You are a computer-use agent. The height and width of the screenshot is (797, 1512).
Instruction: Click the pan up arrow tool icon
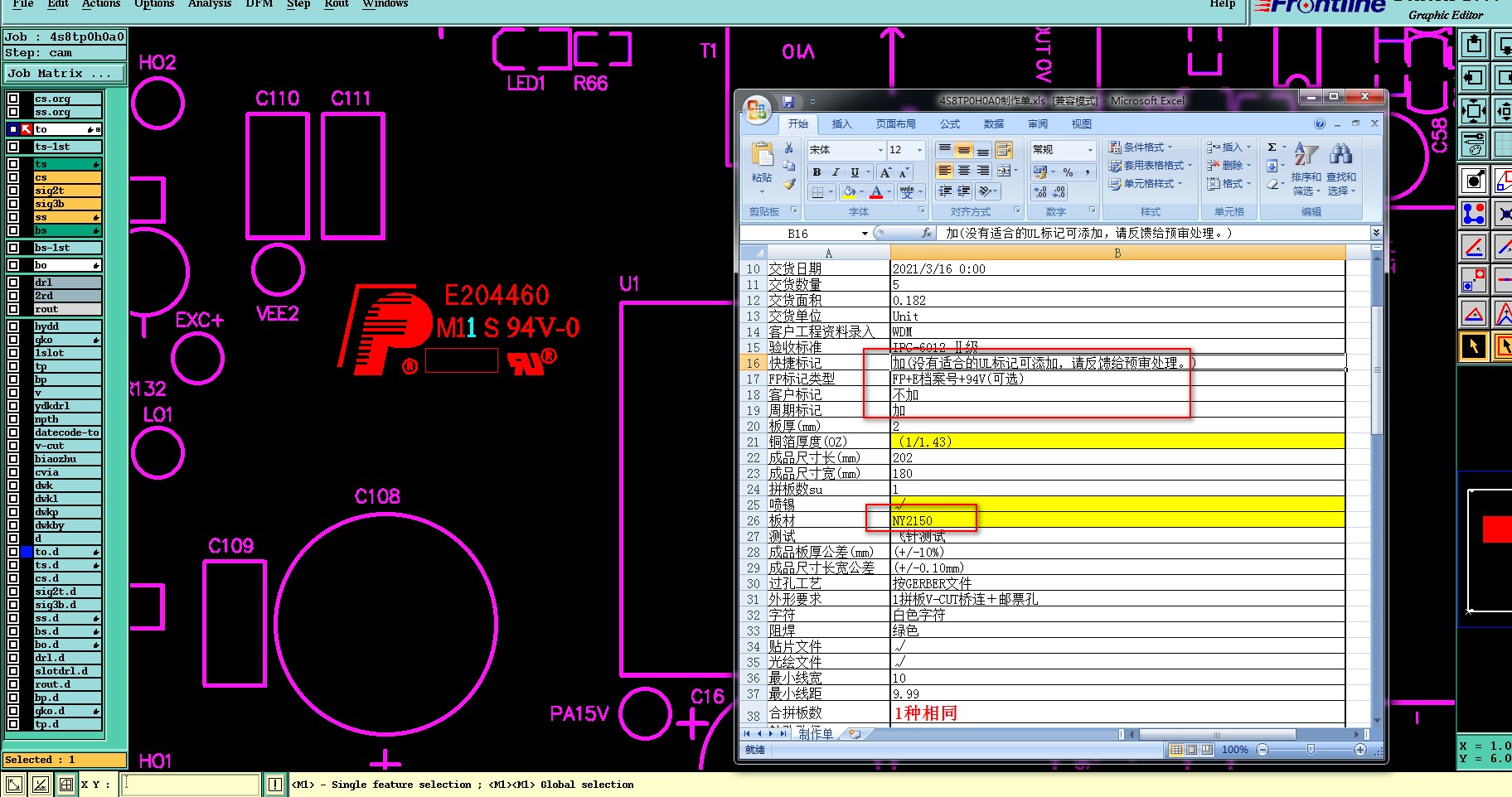(1474, 44)
